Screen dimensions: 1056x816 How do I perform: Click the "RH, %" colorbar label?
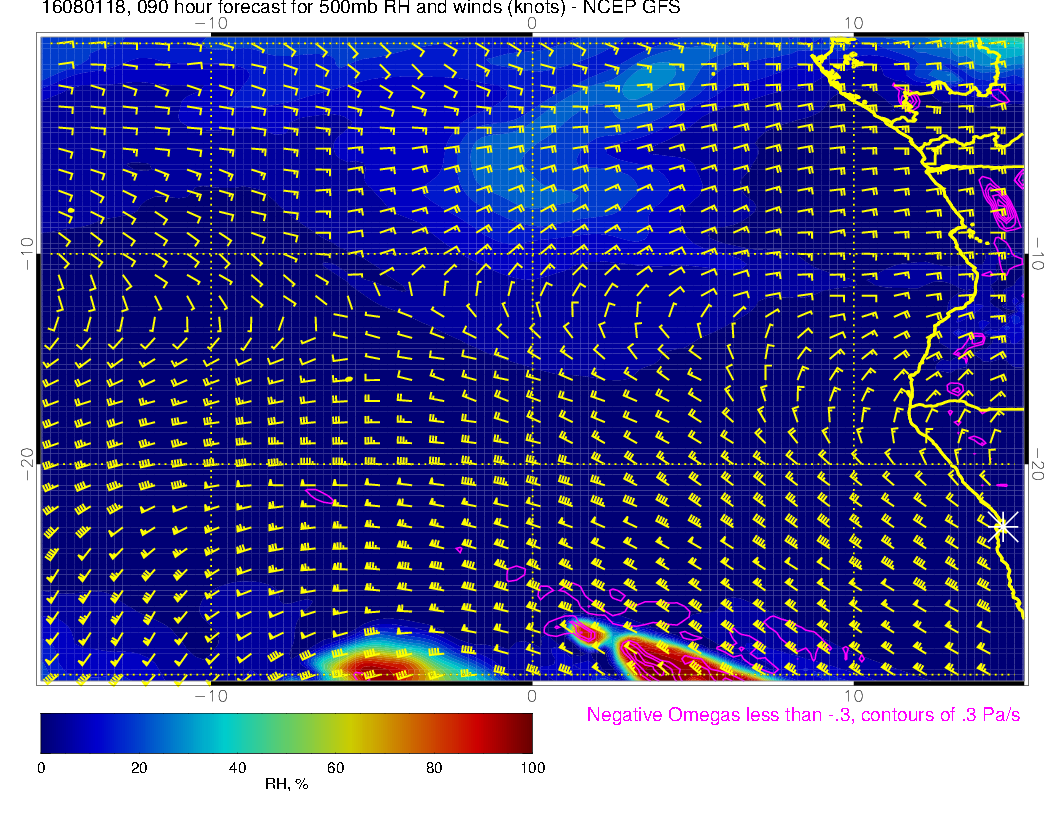[286, 785]
